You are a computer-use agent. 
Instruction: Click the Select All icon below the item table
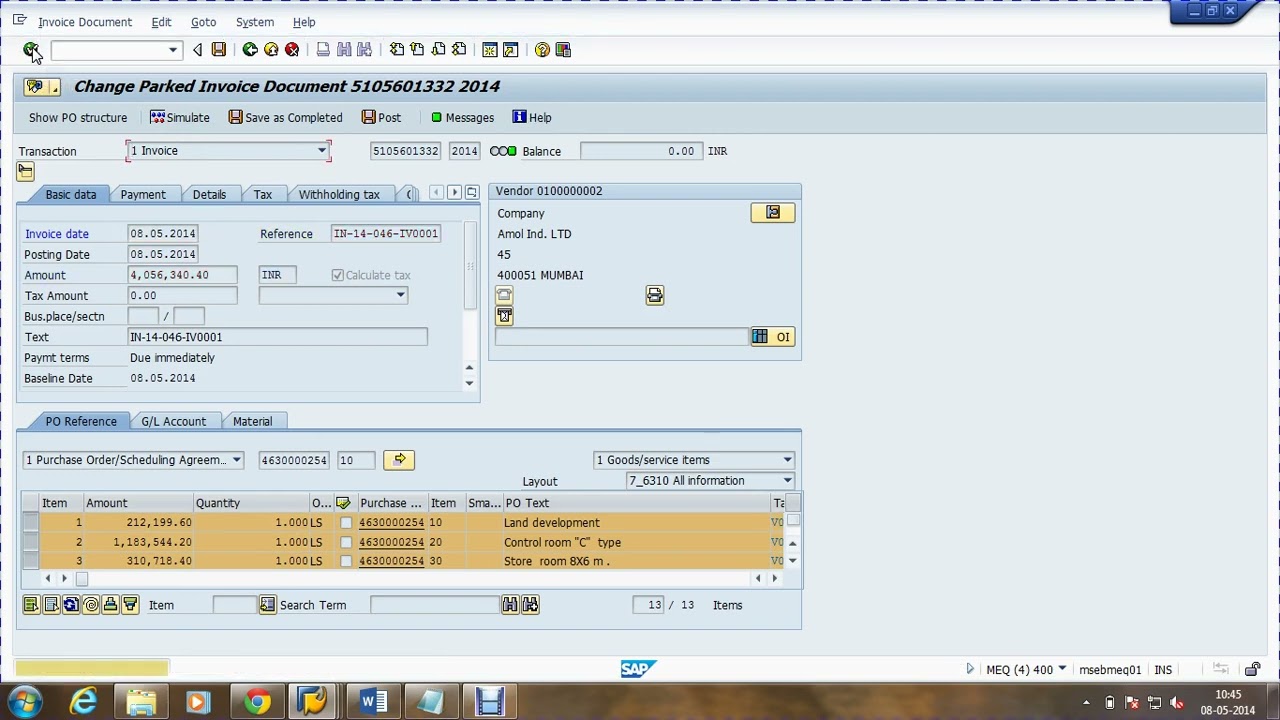(x=31, y=605)
